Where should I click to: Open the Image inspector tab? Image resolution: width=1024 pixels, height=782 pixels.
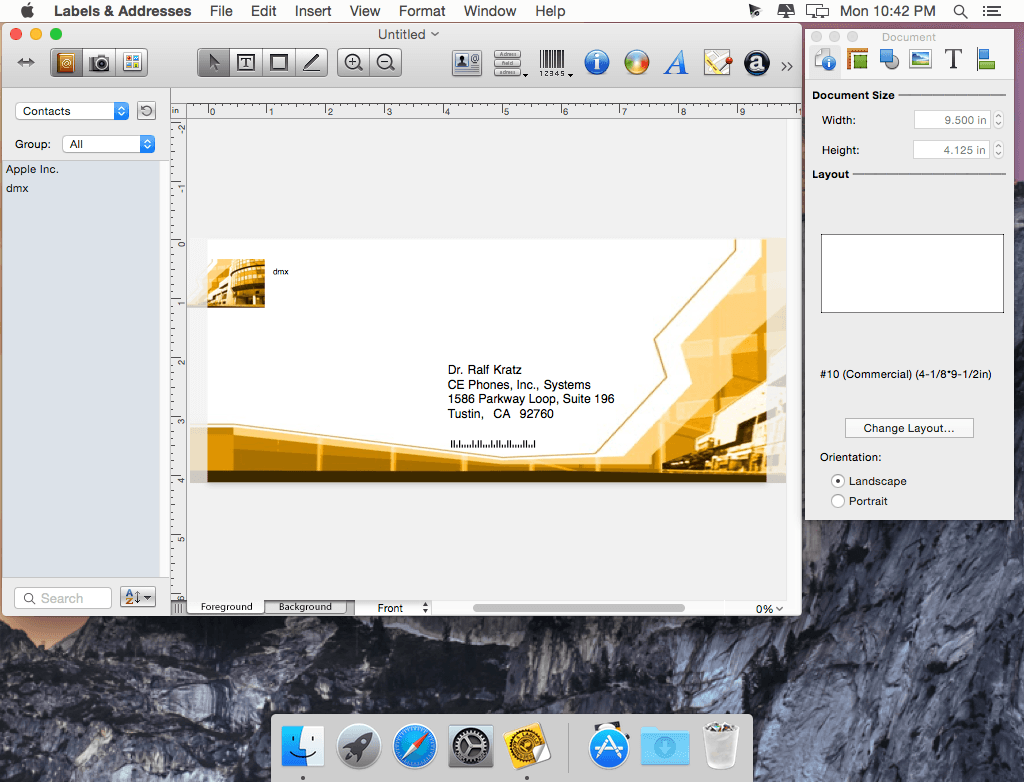(921, 59)
